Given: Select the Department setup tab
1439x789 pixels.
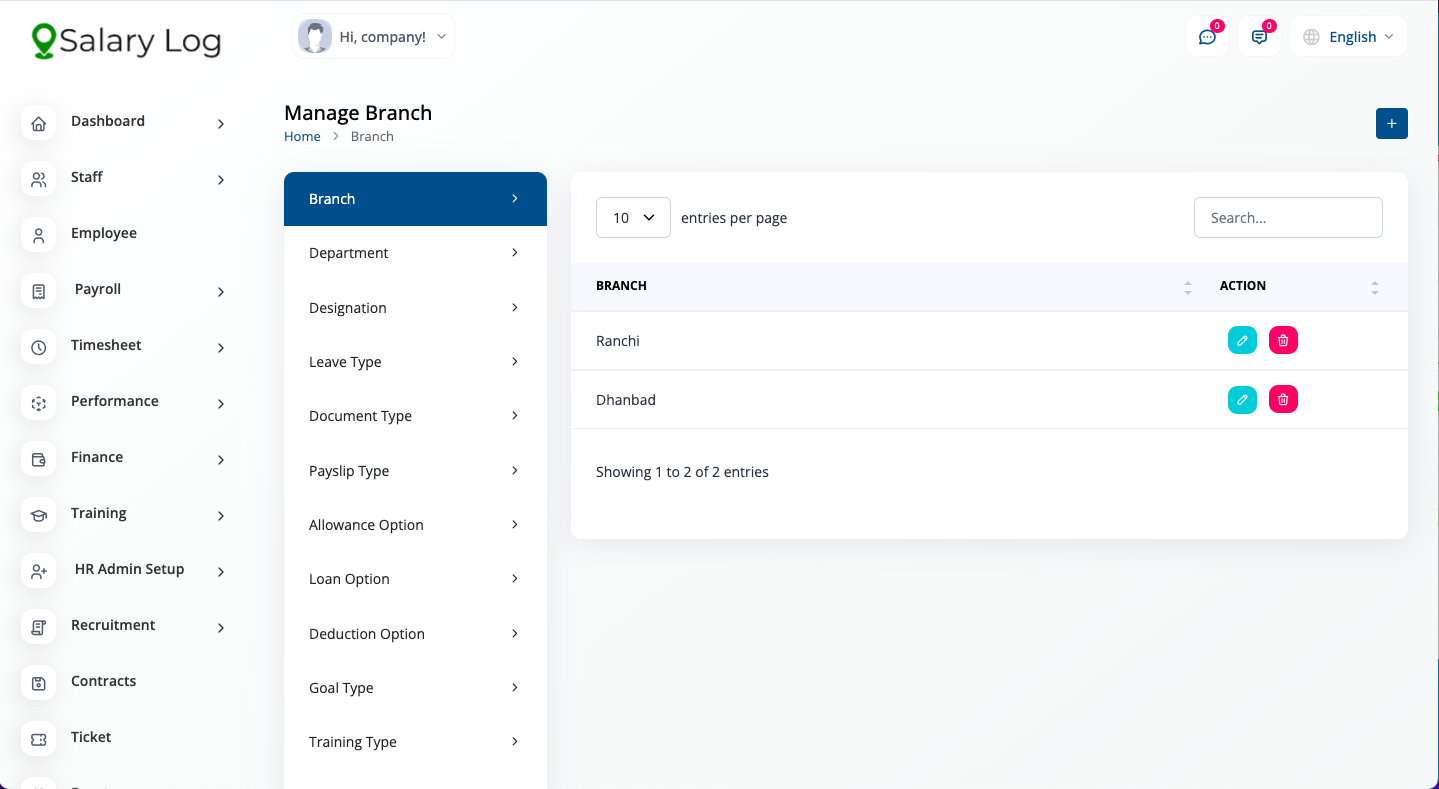Looking at the screenshot, I should pyautogui.click(x=414, y=253).
